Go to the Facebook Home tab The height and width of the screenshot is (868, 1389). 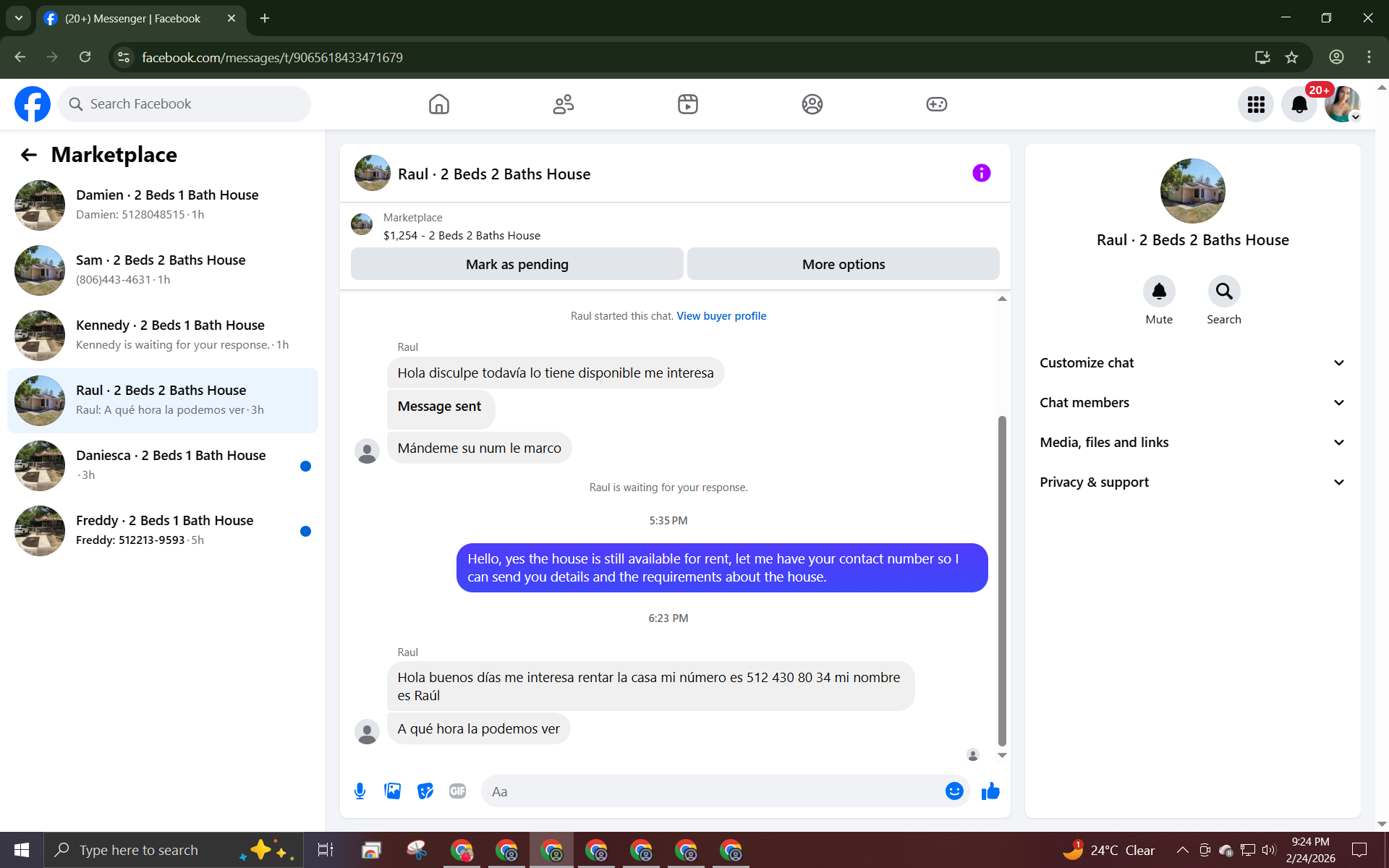click(439, 104)
